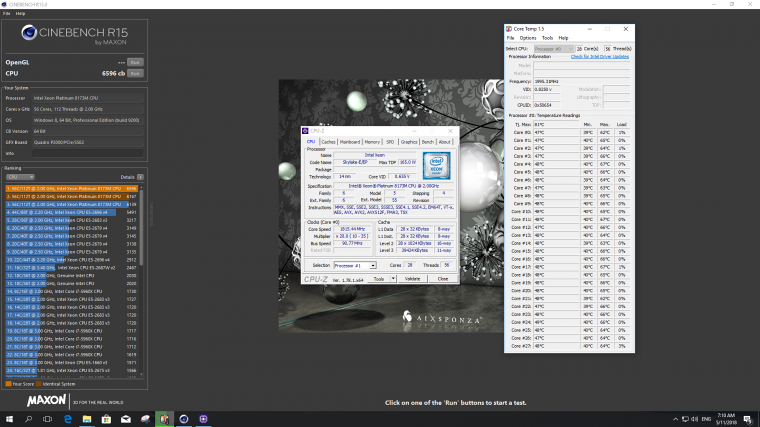The image size is (760, 427).
Task: Open the File menu in Cinebench
Action: coord(6,14)
